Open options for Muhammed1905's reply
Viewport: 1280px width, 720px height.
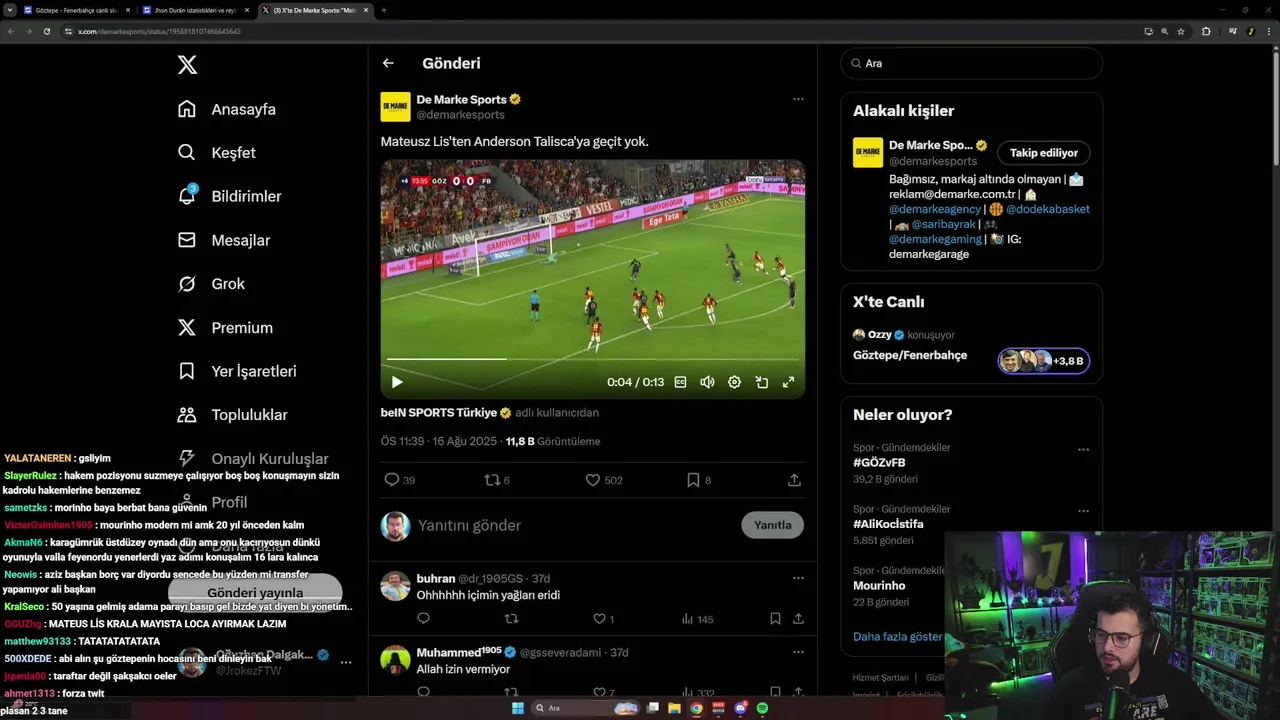(x=798, y=652)
